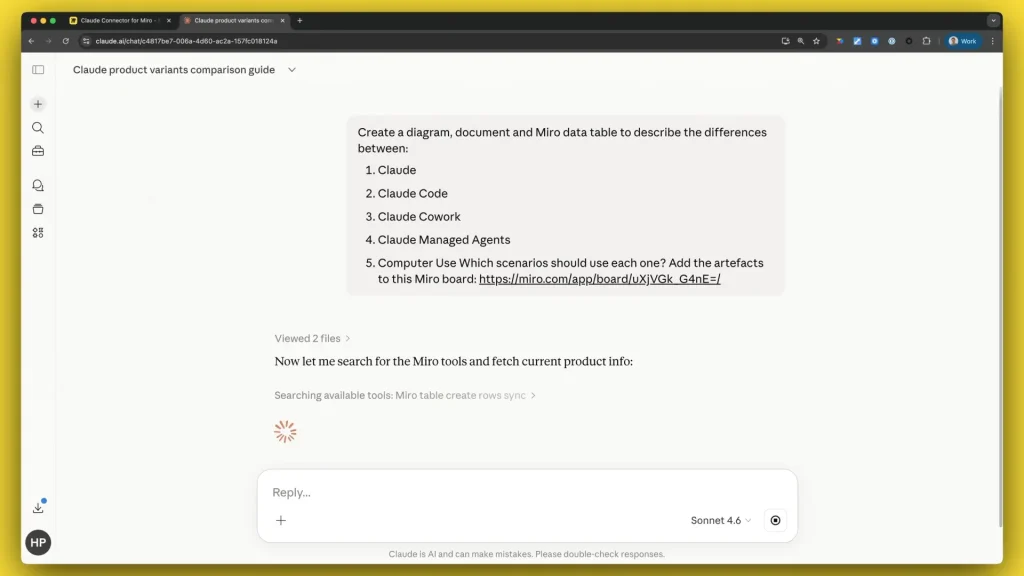Click the attachment plus icon in reply box
Viewport: 1024px width, 576px height.
pyautogui.click(x=281, y=520)
